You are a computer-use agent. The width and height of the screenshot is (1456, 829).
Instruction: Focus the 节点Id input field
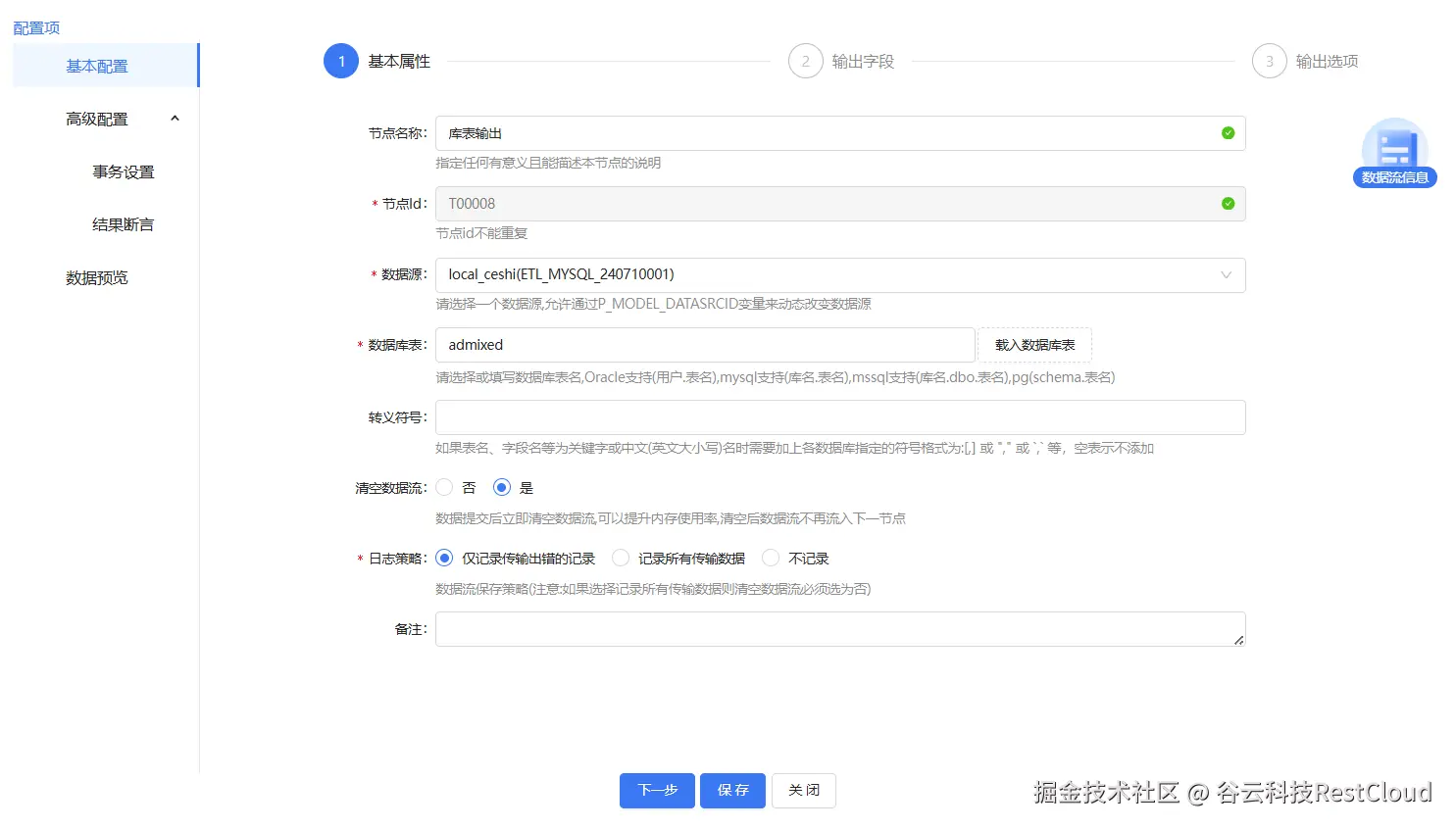click(840, 204)
